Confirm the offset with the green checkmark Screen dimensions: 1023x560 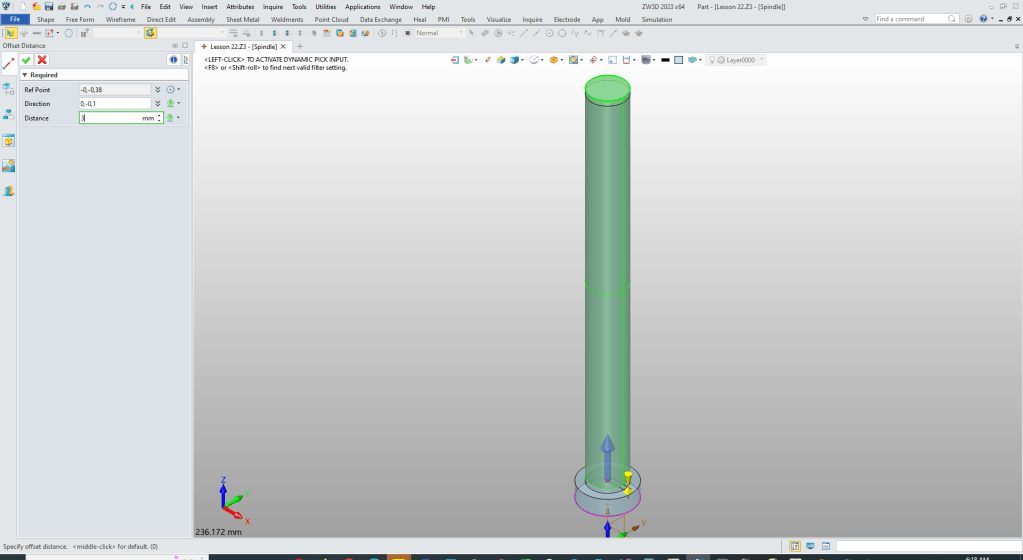(27, 60)
